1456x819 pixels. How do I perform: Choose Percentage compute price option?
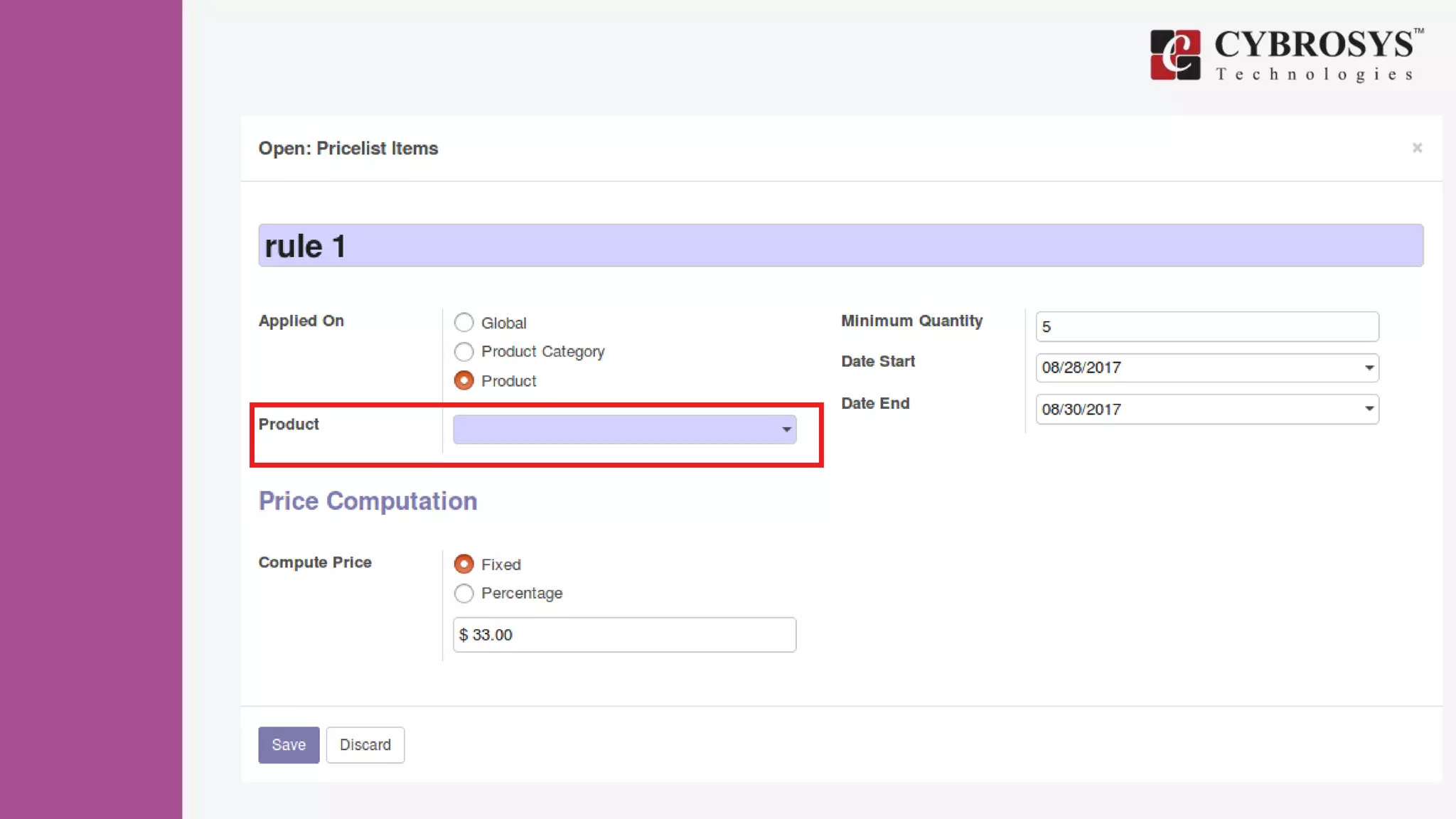(464, 594)
